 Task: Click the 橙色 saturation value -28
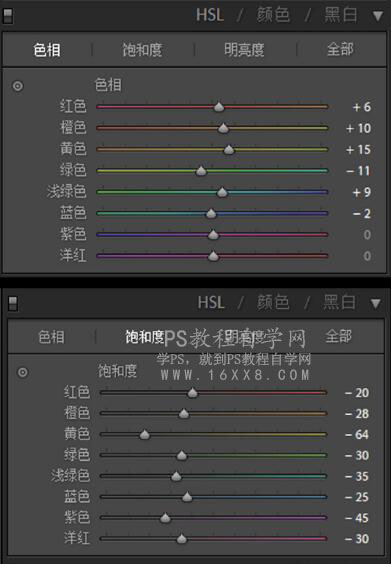coord(357,414)
